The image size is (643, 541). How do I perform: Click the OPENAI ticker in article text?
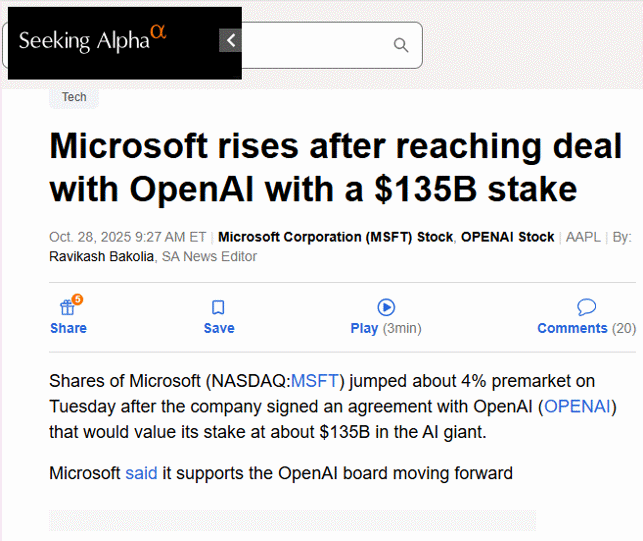(x=577, y=407)
